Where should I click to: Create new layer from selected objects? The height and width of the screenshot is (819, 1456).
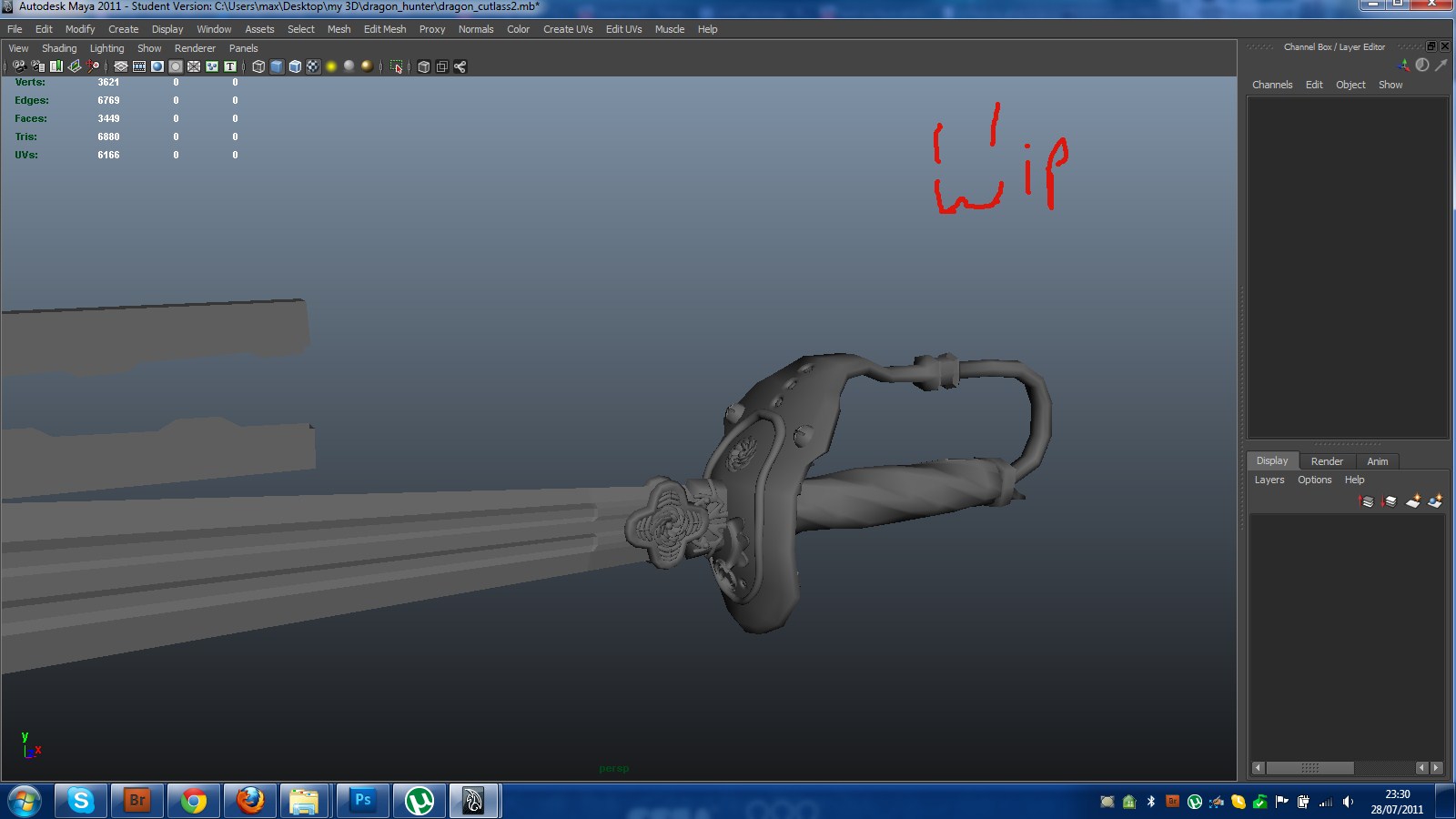click(x=1435, y=501)
